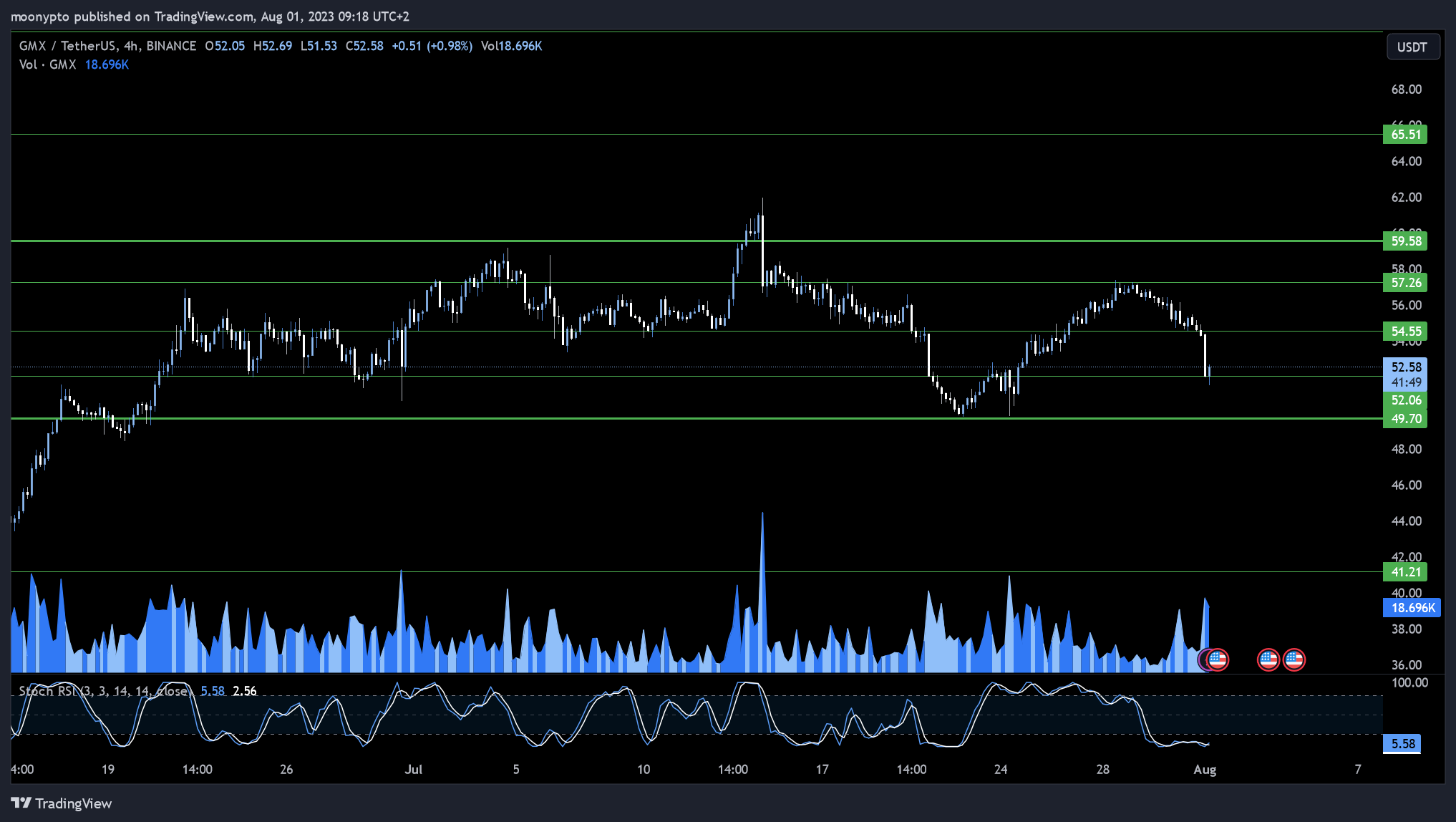Click the 48.00 price axis tick
The height and width of the screenshot is (822, 1456).
click(x=1406, y=449)
